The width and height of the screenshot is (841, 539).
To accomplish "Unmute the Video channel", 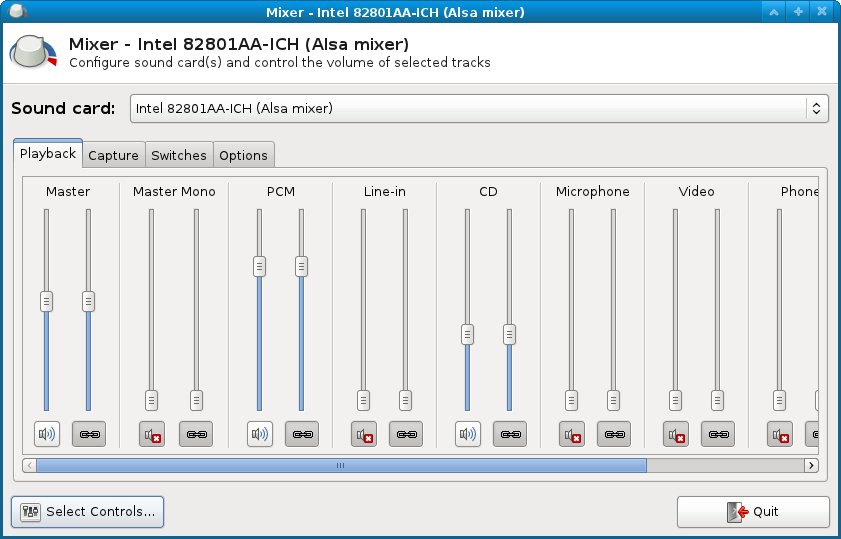I will 676,434.
